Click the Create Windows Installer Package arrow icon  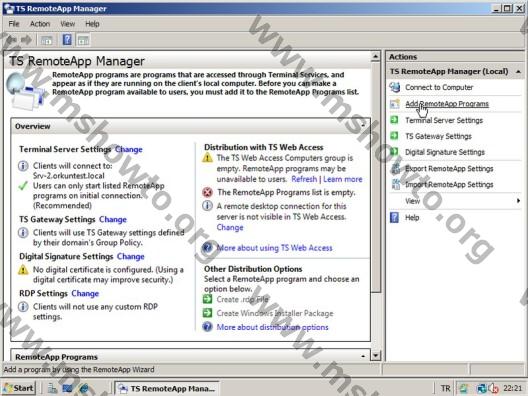207,313
